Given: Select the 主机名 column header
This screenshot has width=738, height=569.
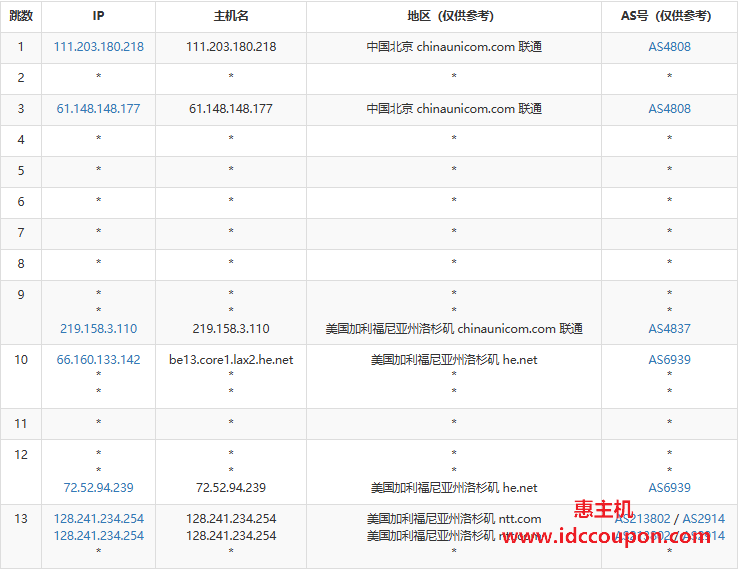Looking at the screenshot, I should pyautogui.click(x=231, y=16).
